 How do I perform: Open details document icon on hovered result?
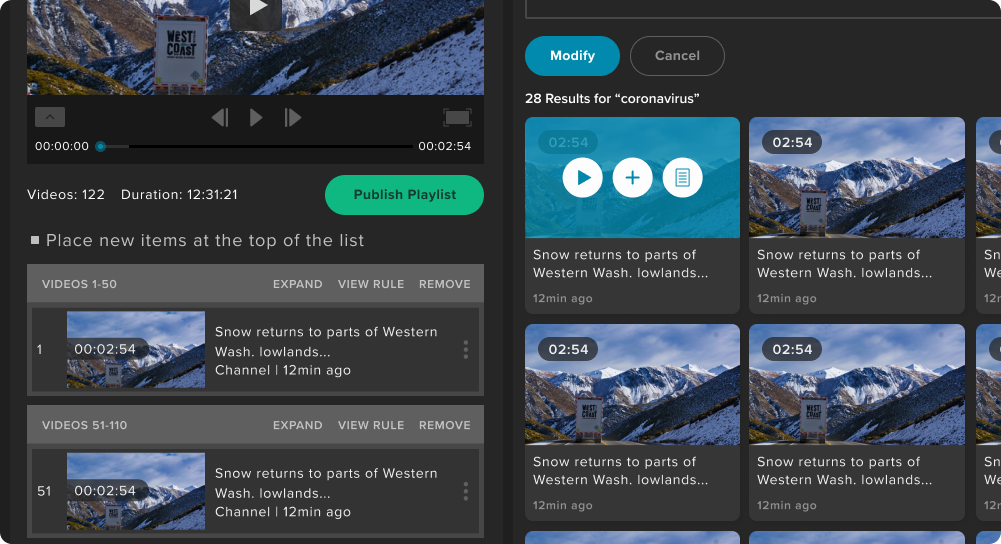click(682, 178)
